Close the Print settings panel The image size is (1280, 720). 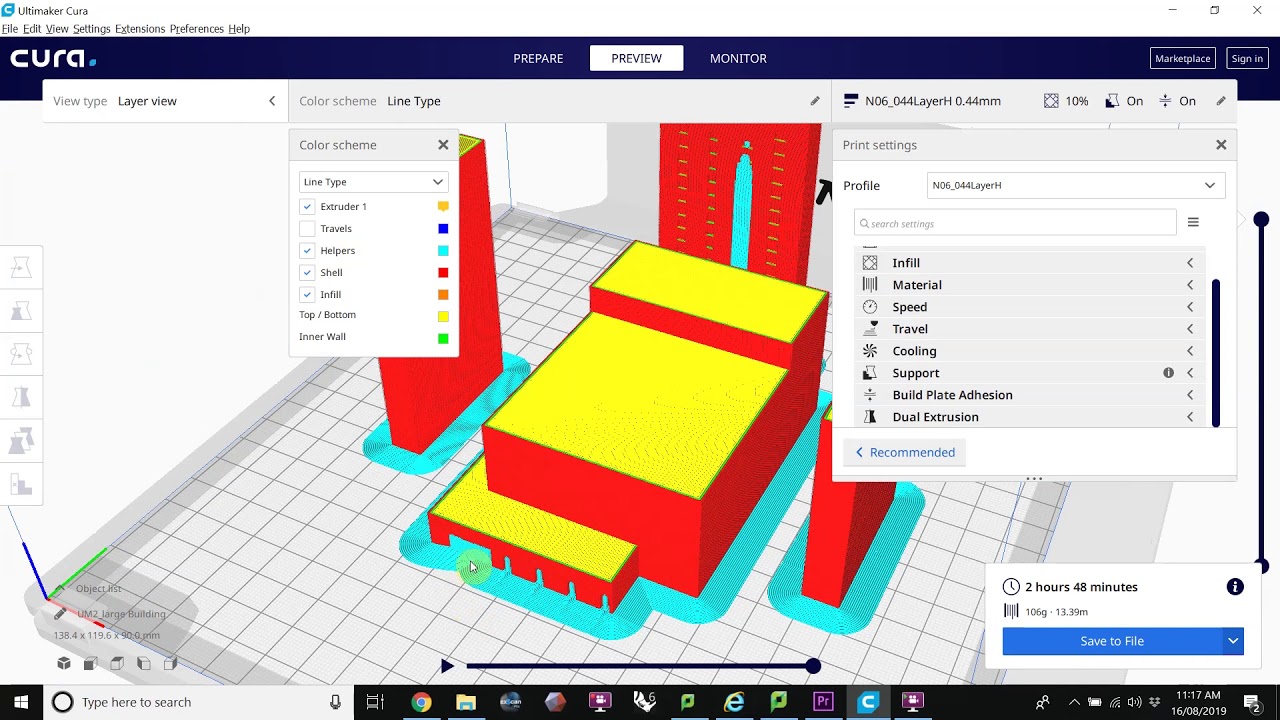click(1221, 145)
